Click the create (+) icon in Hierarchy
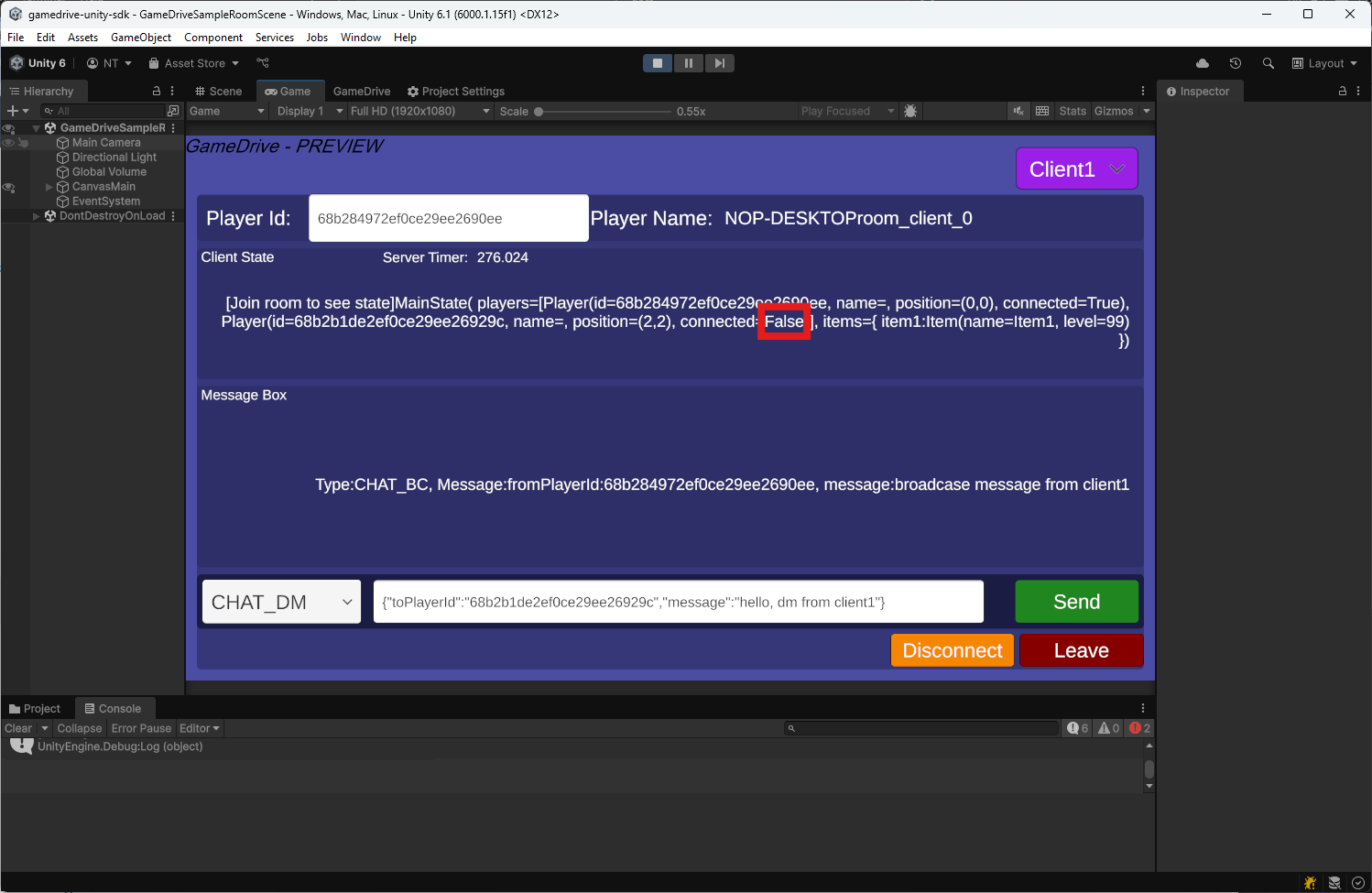The image size is (1372, 893). pyautogui.click(x=15, y=110)
